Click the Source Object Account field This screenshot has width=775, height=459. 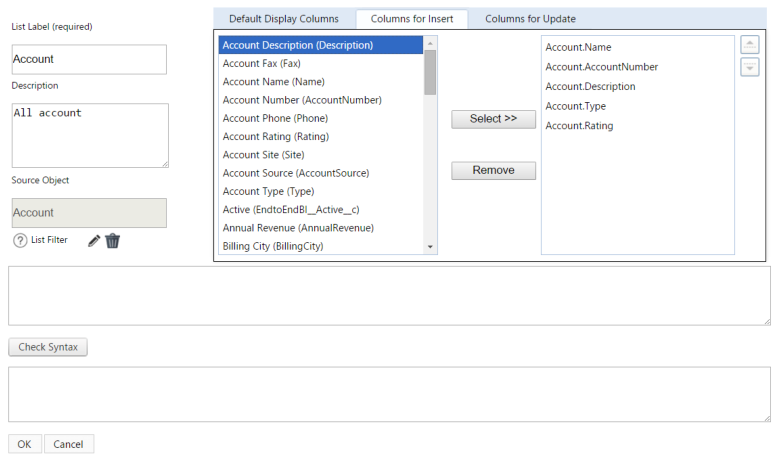click(89, 213)
